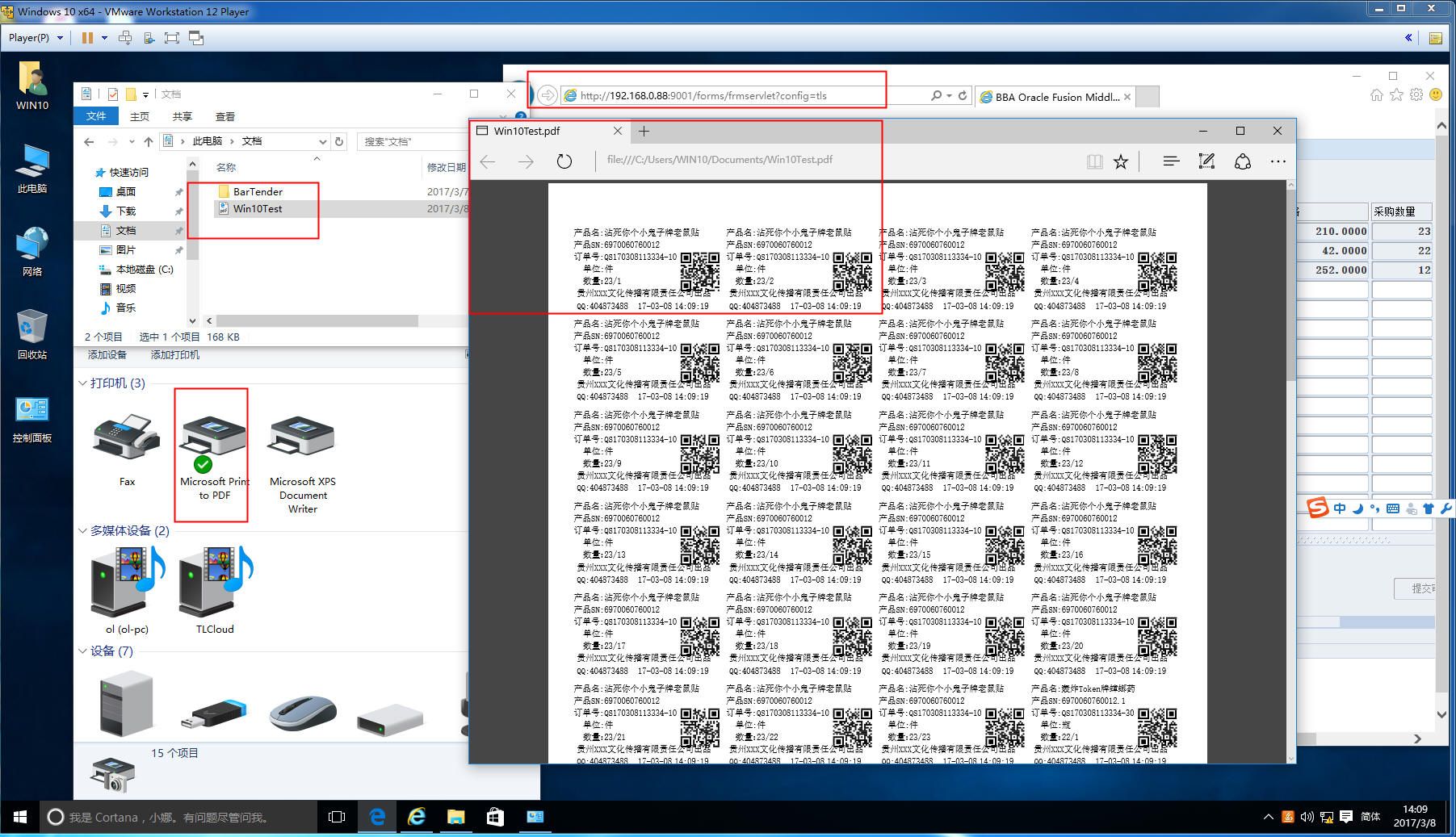Expand the Explorer address path dropdown
The image size is (1456, 837).
click(323, 141)
